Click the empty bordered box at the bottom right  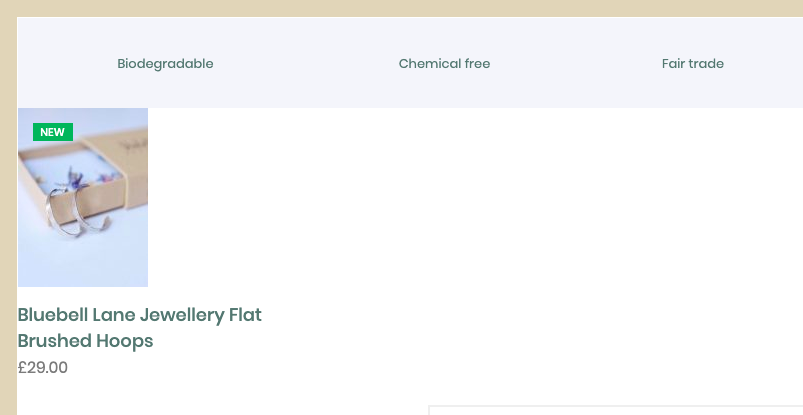pyautogui.click(x=616, y=410)
